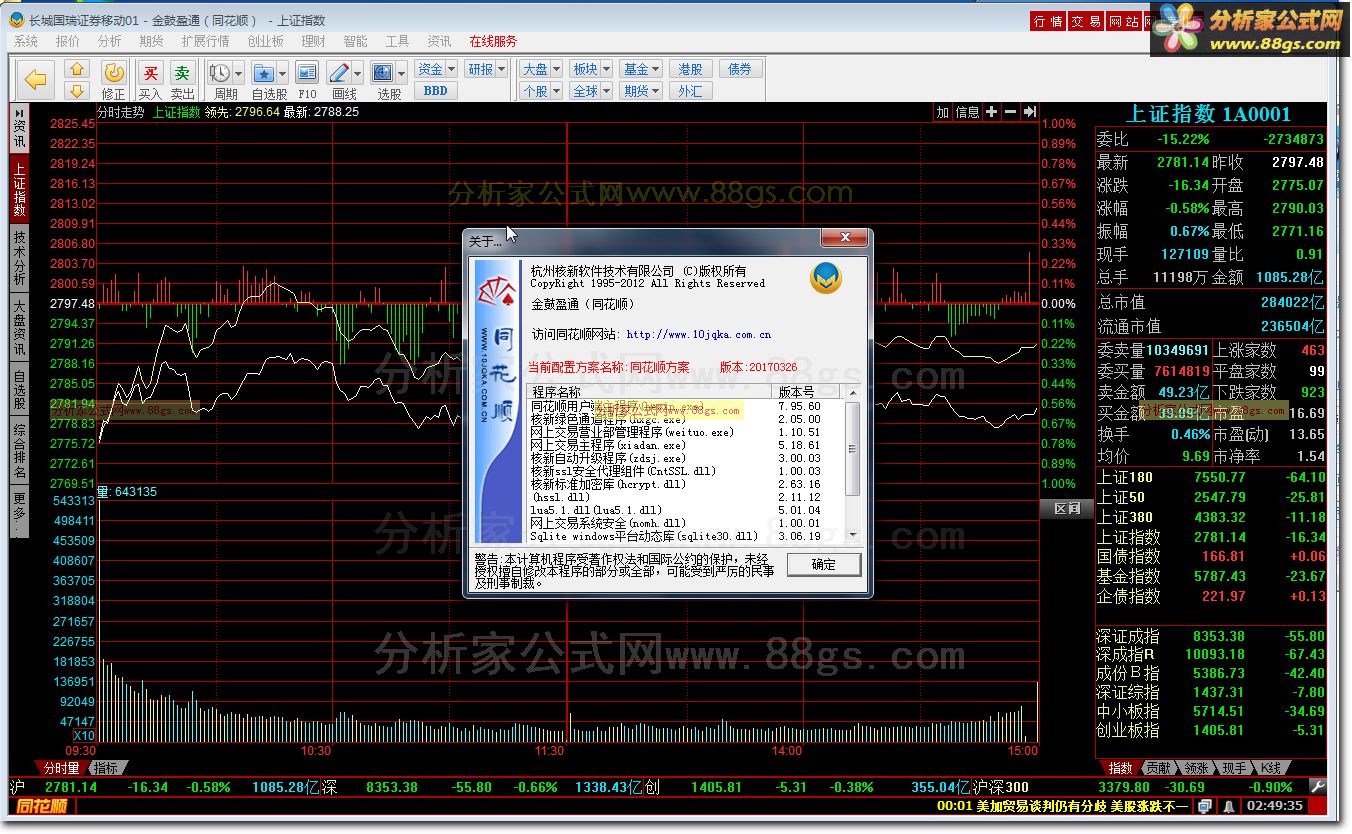Click the 交易 button in title bar
The height and width of the screenshot is (834, 1352).
pyautogui.click(x=1086, y=21)
